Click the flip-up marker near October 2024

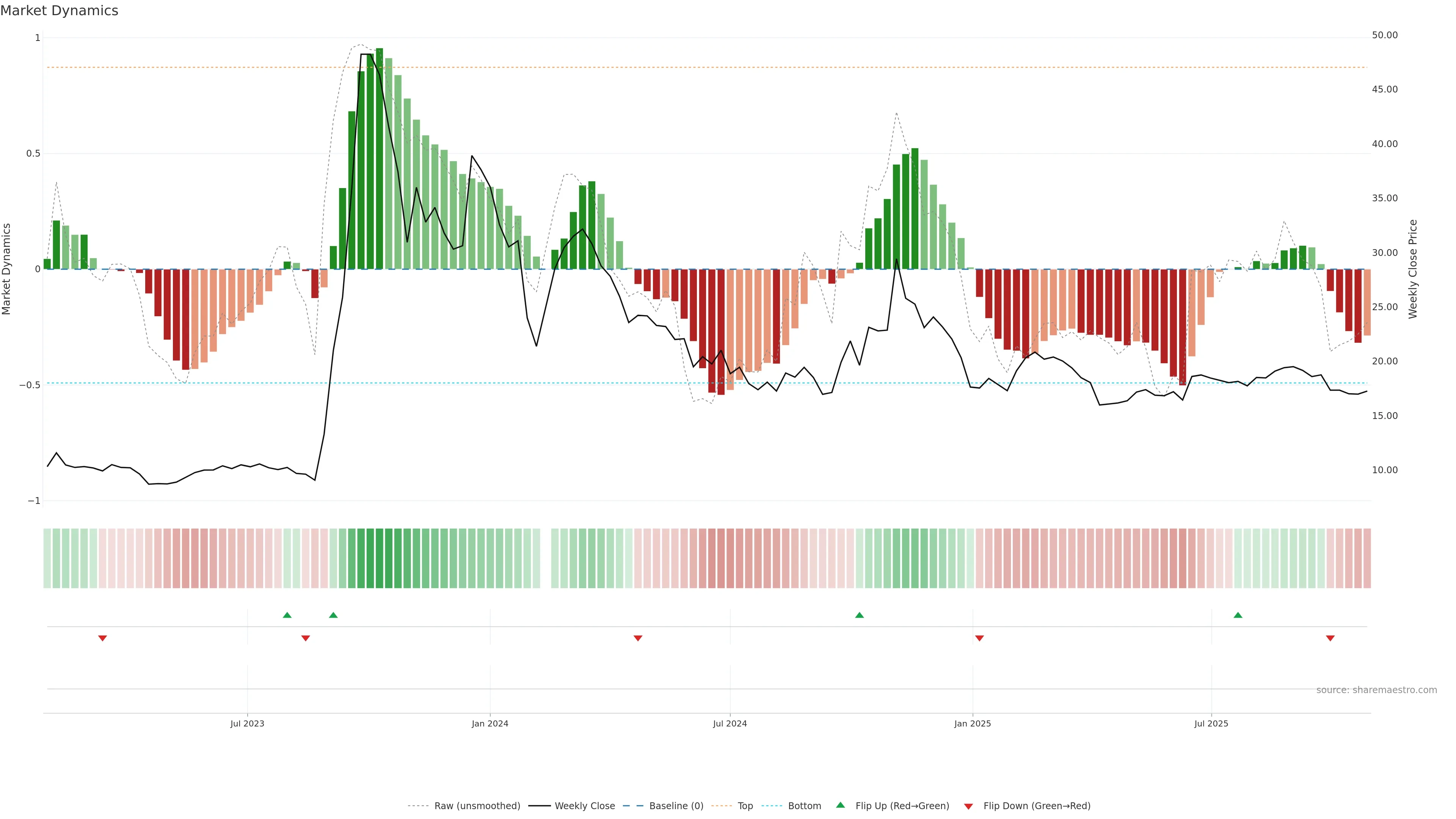coord(859,615)
